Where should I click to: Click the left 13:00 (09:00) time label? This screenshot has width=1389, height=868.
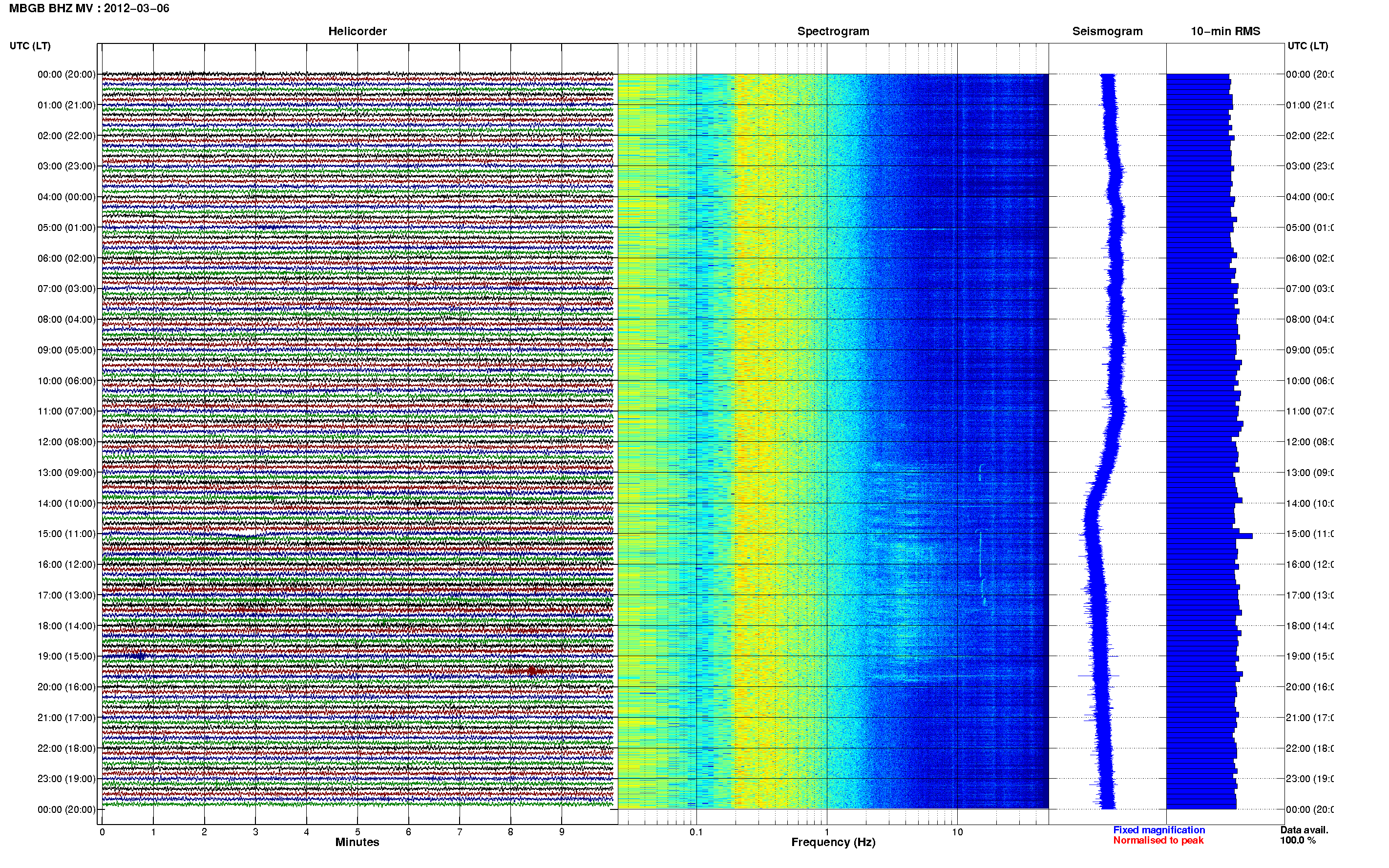66,473
